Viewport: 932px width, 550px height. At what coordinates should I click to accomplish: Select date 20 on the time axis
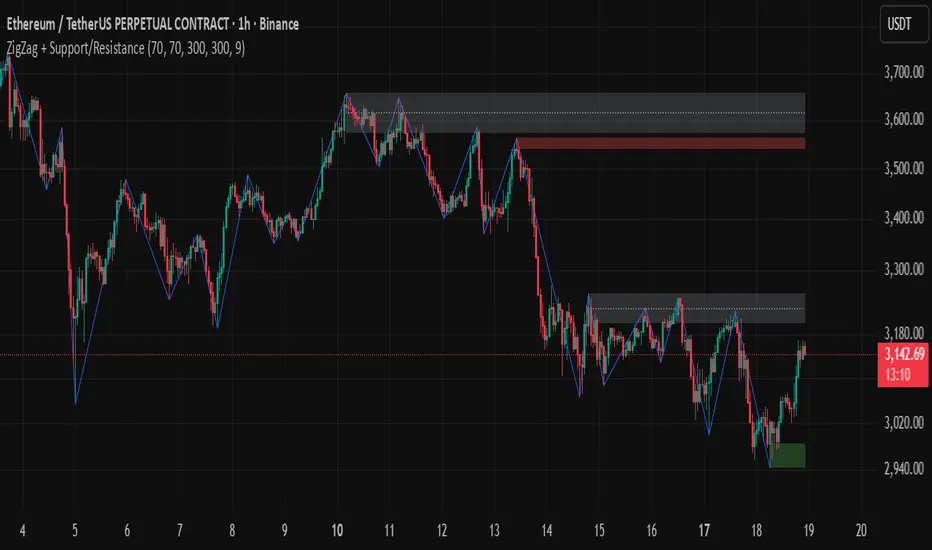861,529
